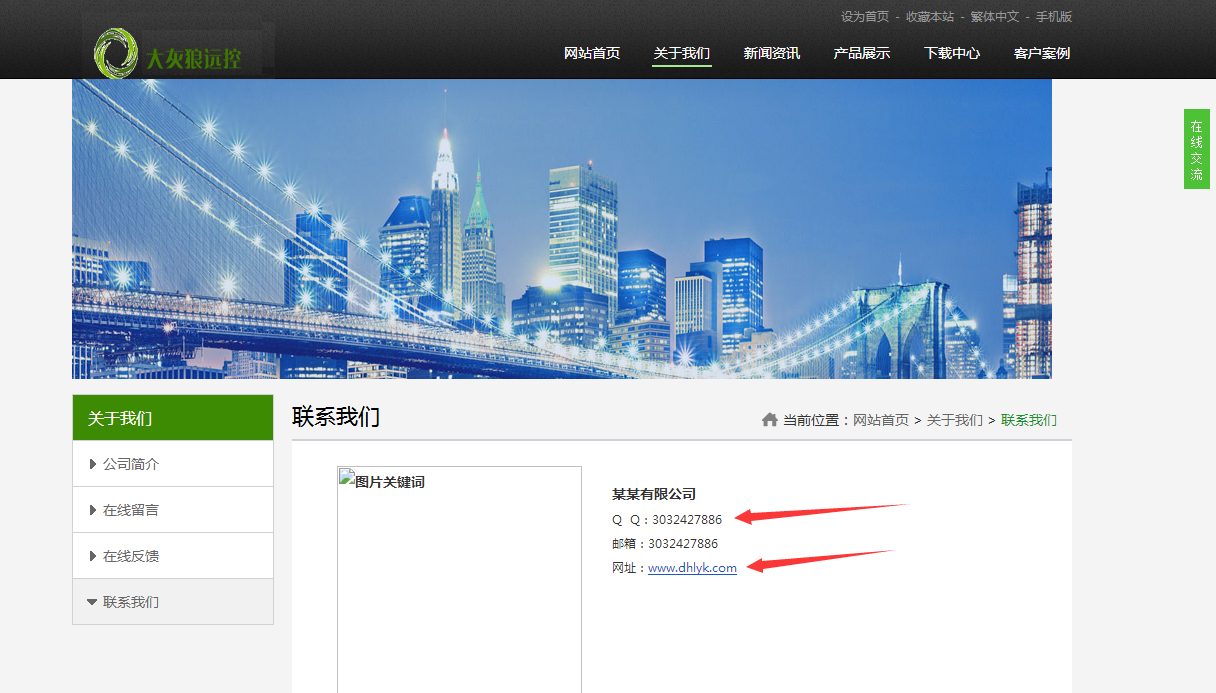Switch to 繁体中文 version
Screen dimensions: 1216x693
(x=994, y=16)
